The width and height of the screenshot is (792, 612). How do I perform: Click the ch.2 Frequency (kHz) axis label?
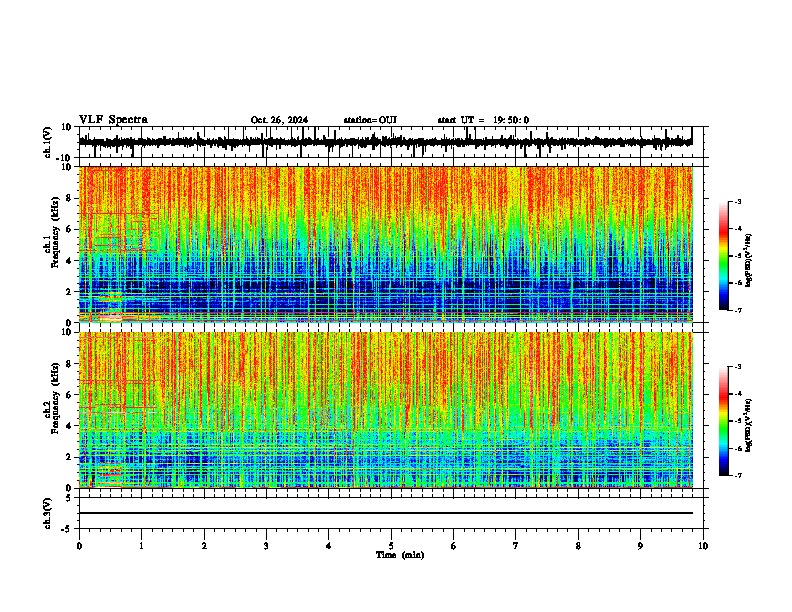tap(55, 398)
